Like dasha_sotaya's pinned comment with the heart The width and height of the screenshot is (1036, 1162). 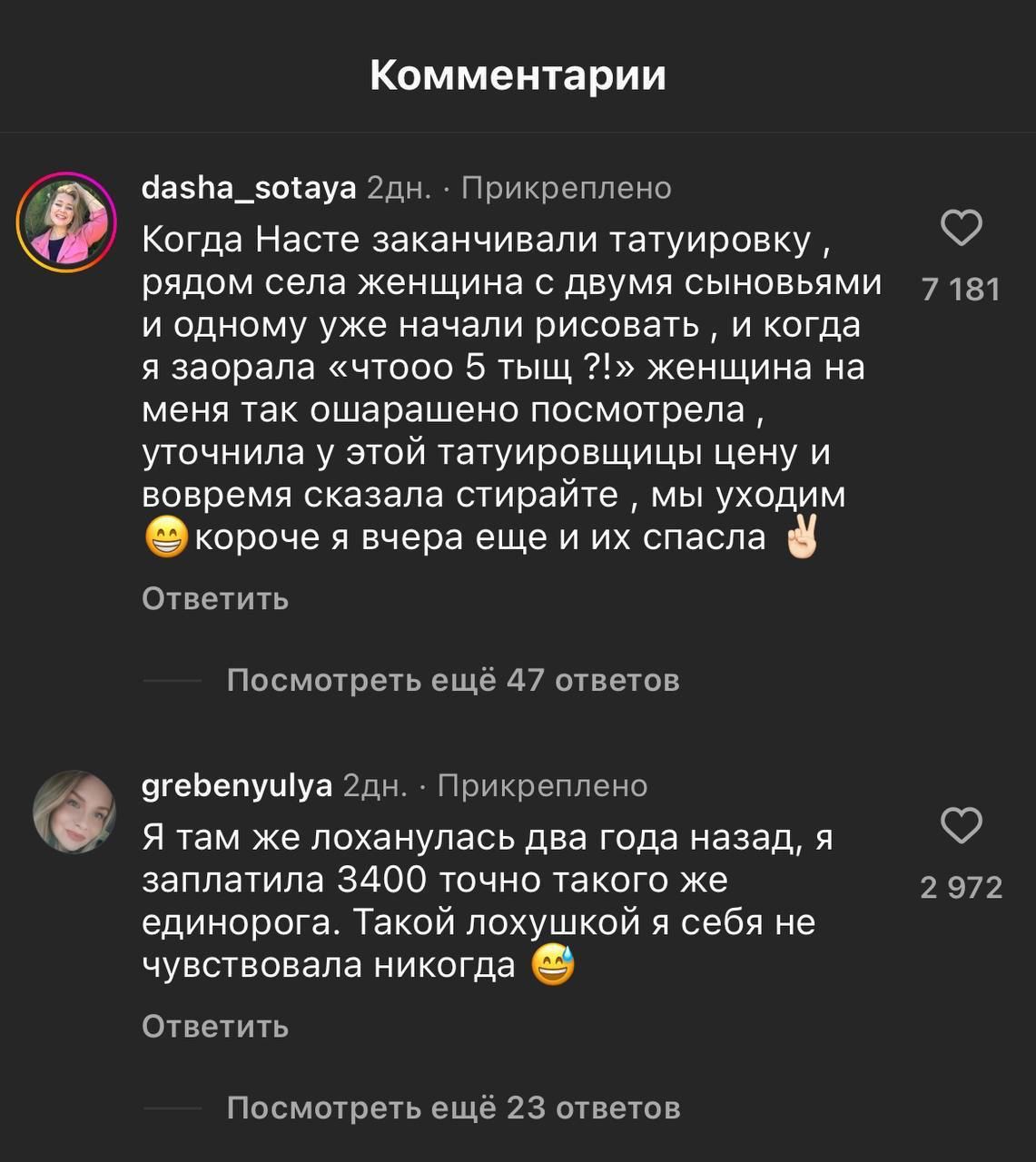pyautogui.click(x=961, y=228)
